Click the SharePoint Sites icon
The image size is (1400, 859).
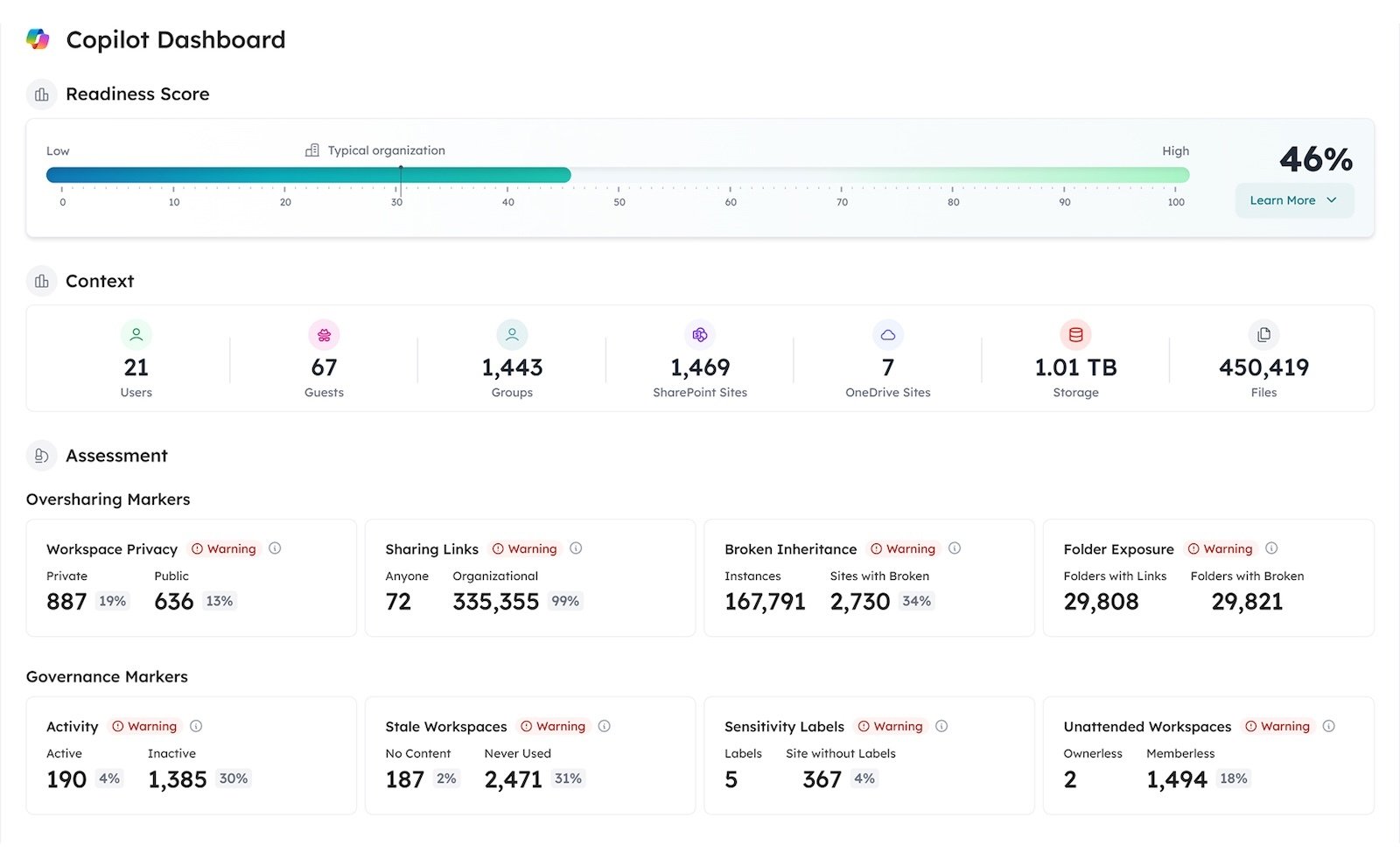click(x=700, y=334)
